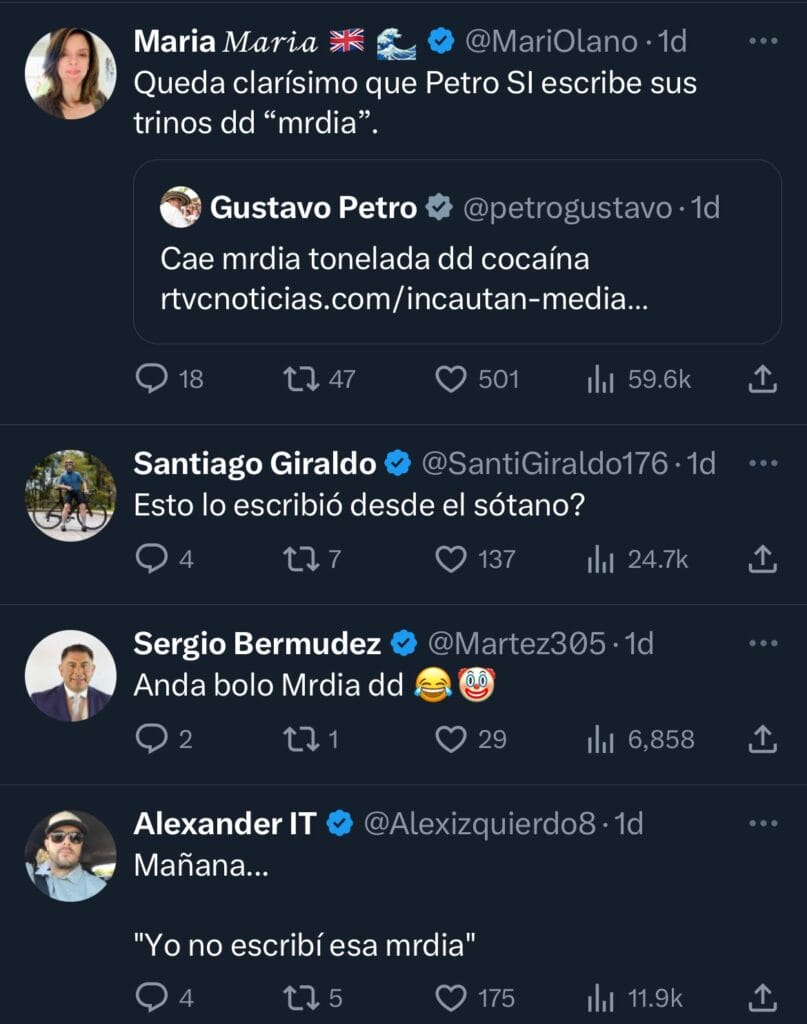View Alexander IT's 11.9k views analytics

pyautogui.click(x=599, y=997)
